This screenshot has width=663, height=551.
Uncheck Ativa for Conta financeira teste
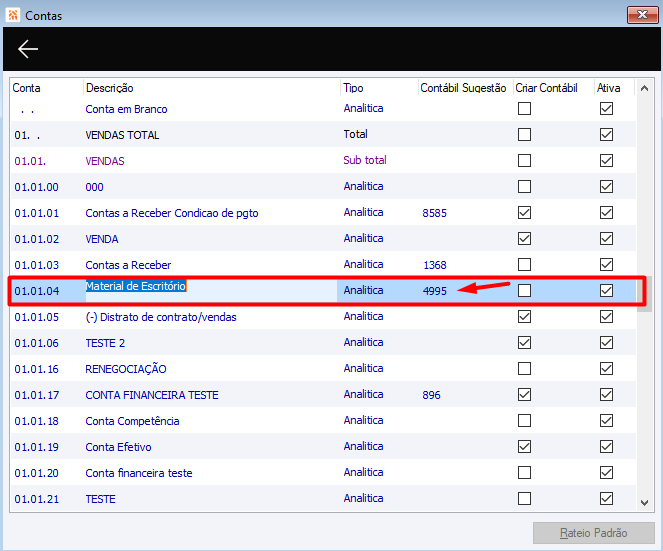coord(606,473)
